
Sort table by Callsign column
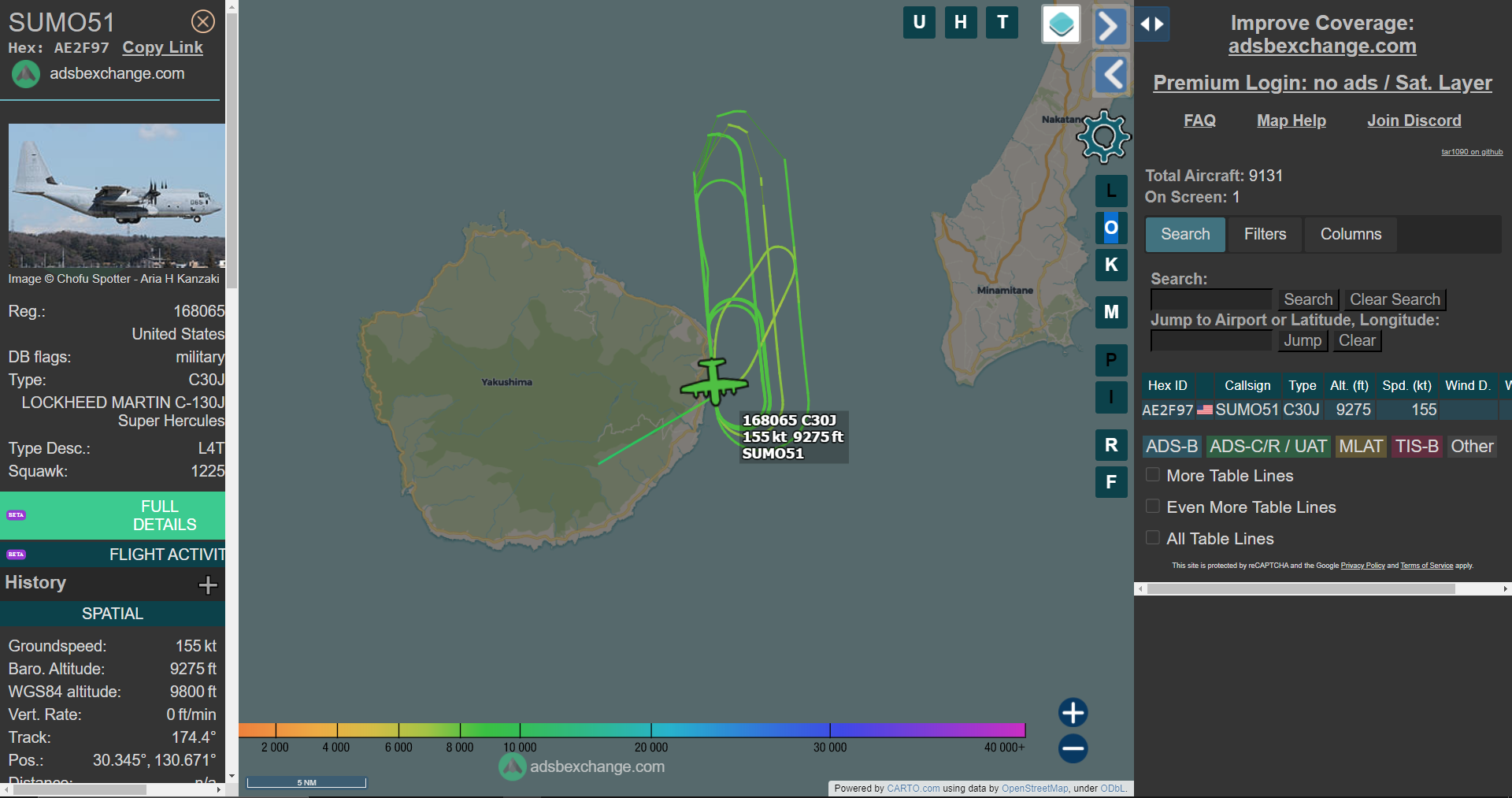(x=1247, y=385)
